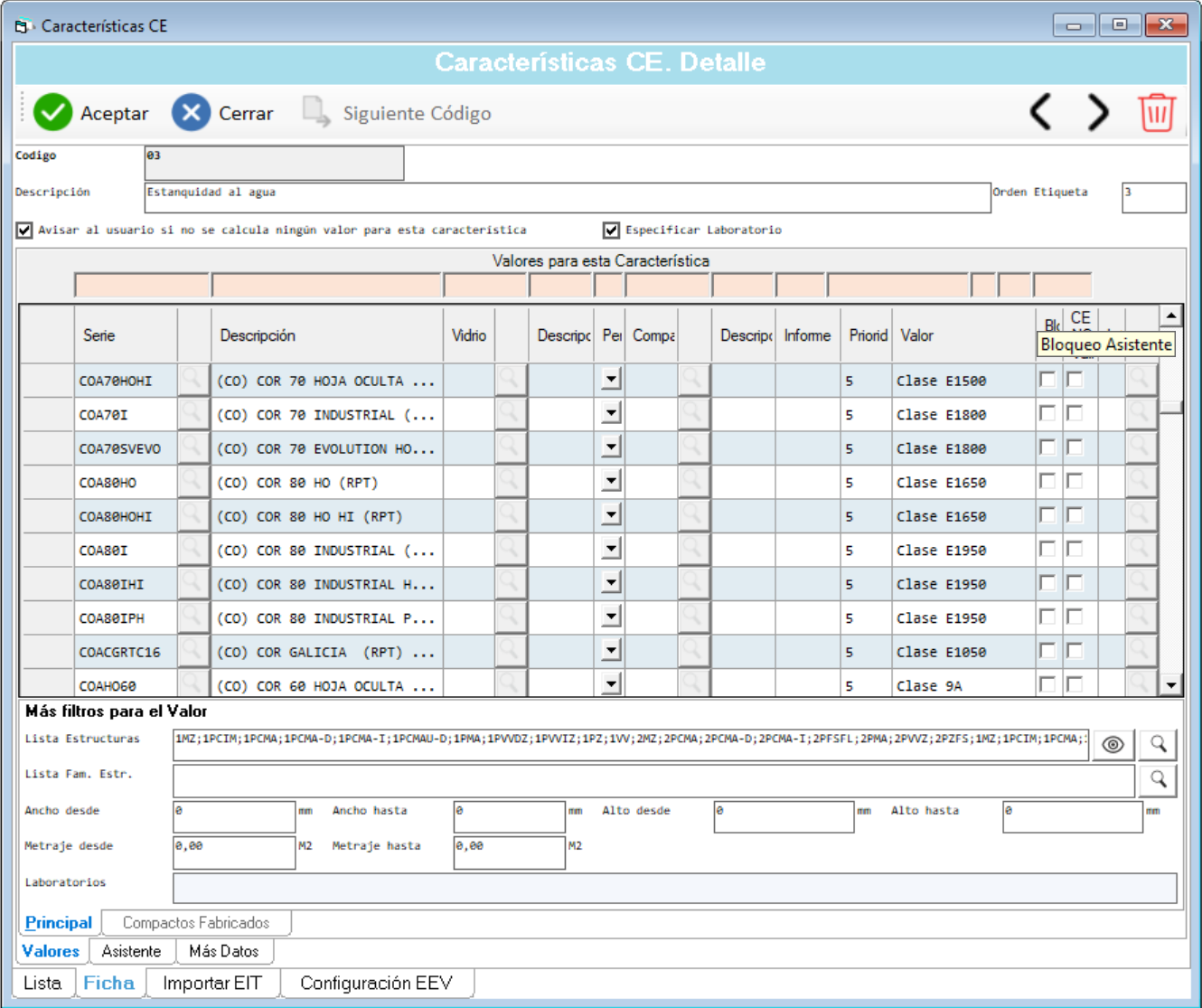Go to next record with right arrow
Image resolution: width=1202 pixels, height=1008 pixels.
(1098, 113)
